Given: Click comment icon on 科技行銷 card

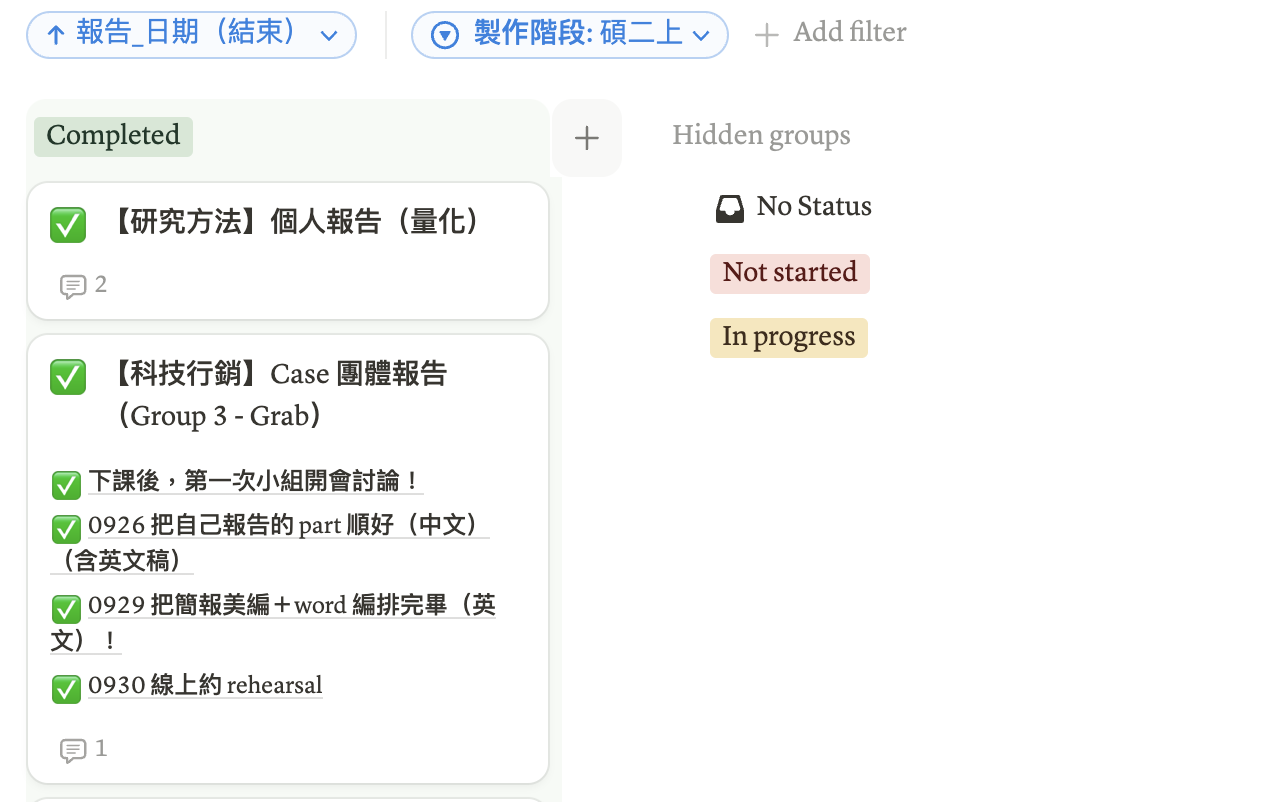Looking at the screenshot, I should point(72,750).
